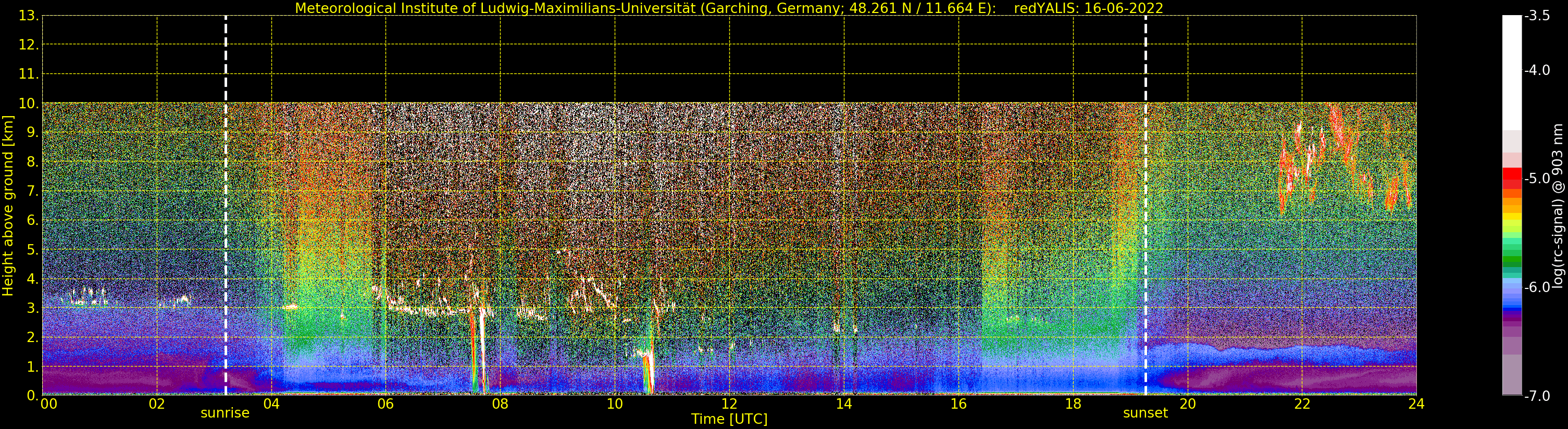
Task: Click the height tick label '11.'
Action: 28,74
